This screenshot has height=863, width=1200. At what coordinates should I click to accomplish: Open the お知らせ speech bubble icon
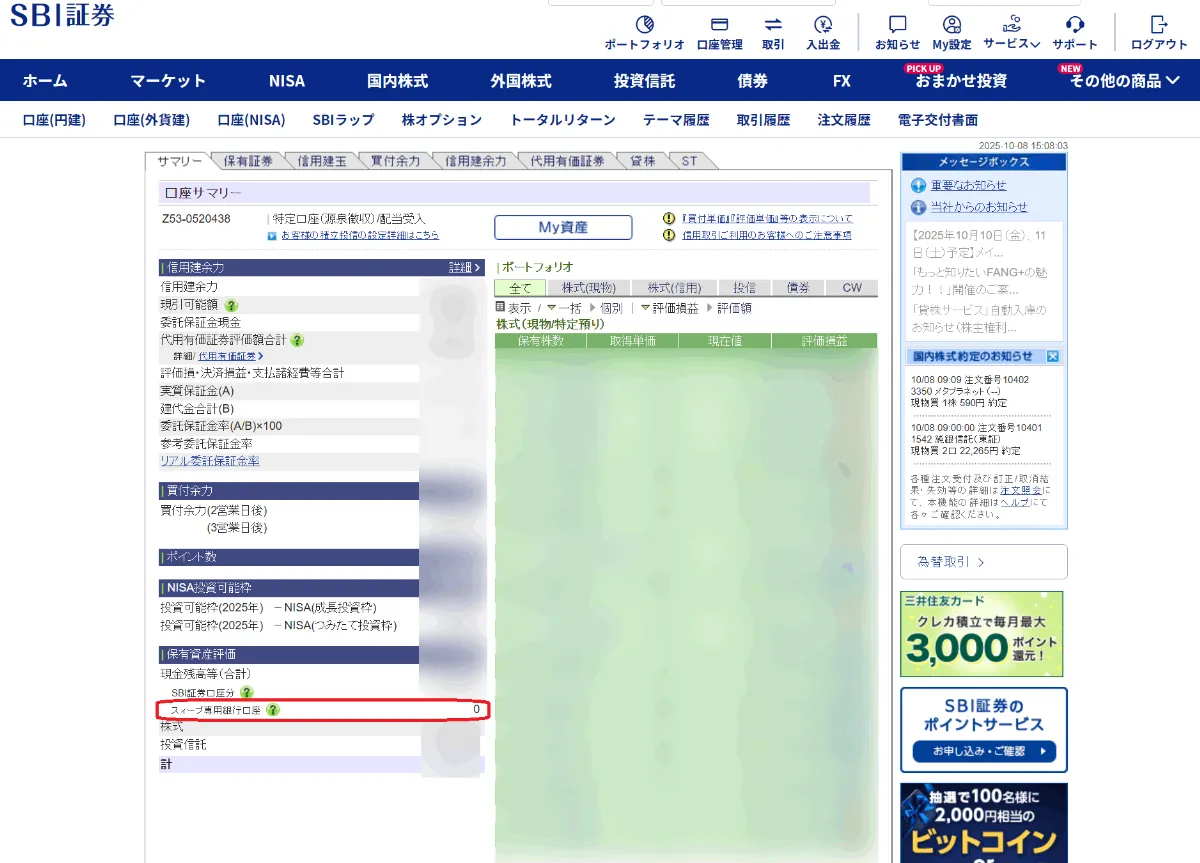coord(897,25)
